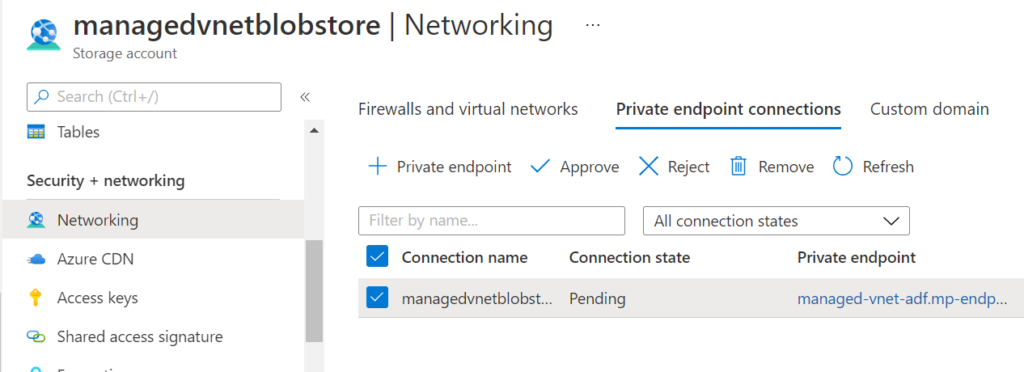Screen dimensions: 1024x372
Task: Click the Reject X button
Action: pos(673,166)
